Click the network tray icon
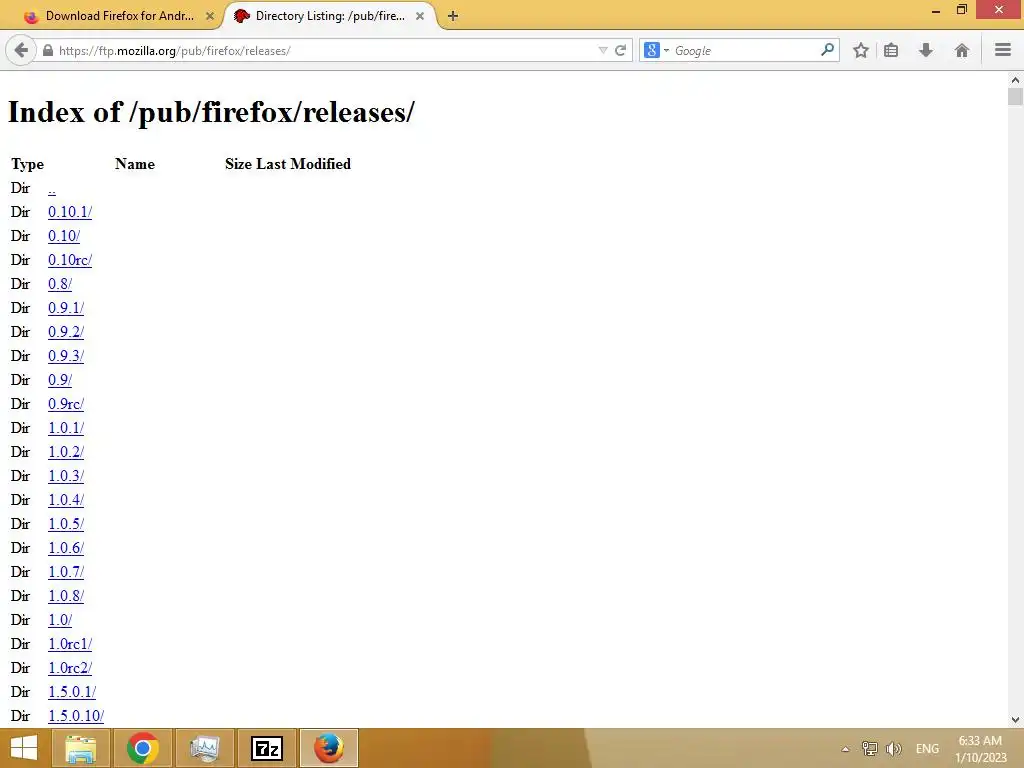The height and width of the screenshot is (768, 1024). [x=869, y=748]
